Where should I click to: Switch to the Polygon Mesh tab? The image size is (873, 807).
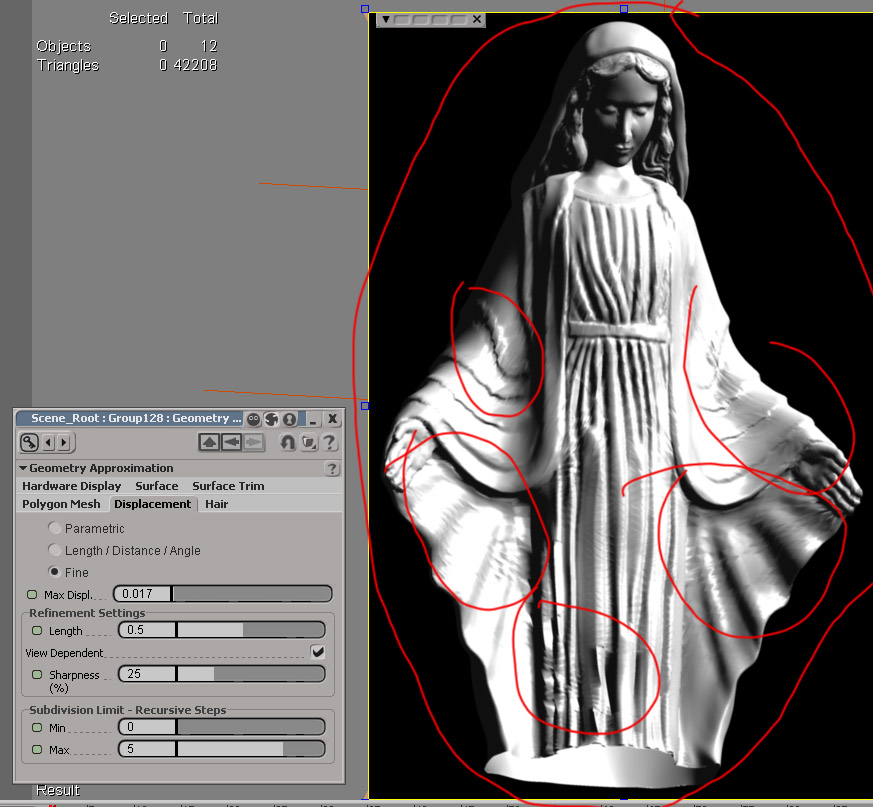coord(61,504)
